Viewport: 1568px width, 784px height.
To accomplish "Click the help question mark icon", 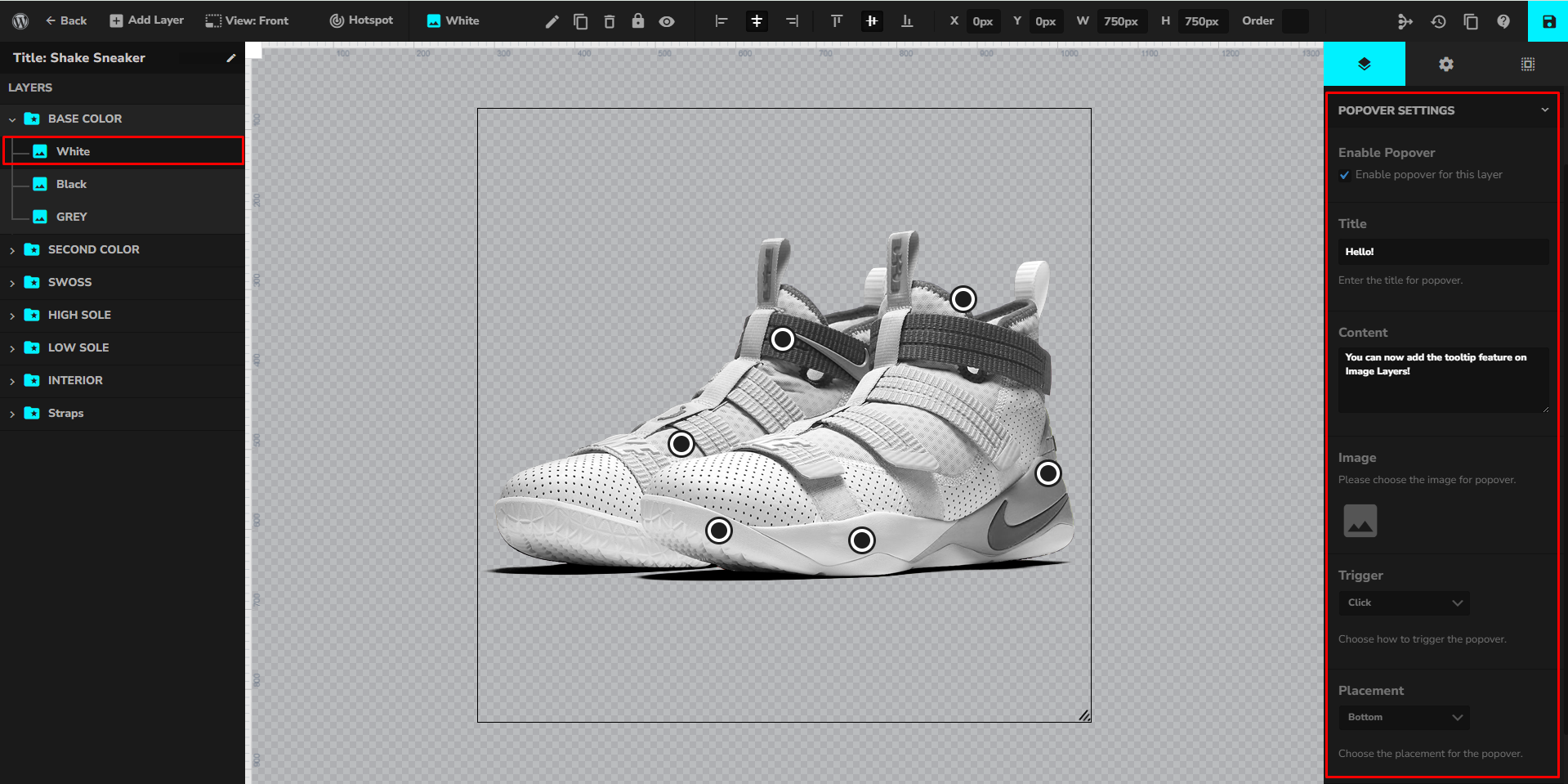I will [x=1503, y=21].
